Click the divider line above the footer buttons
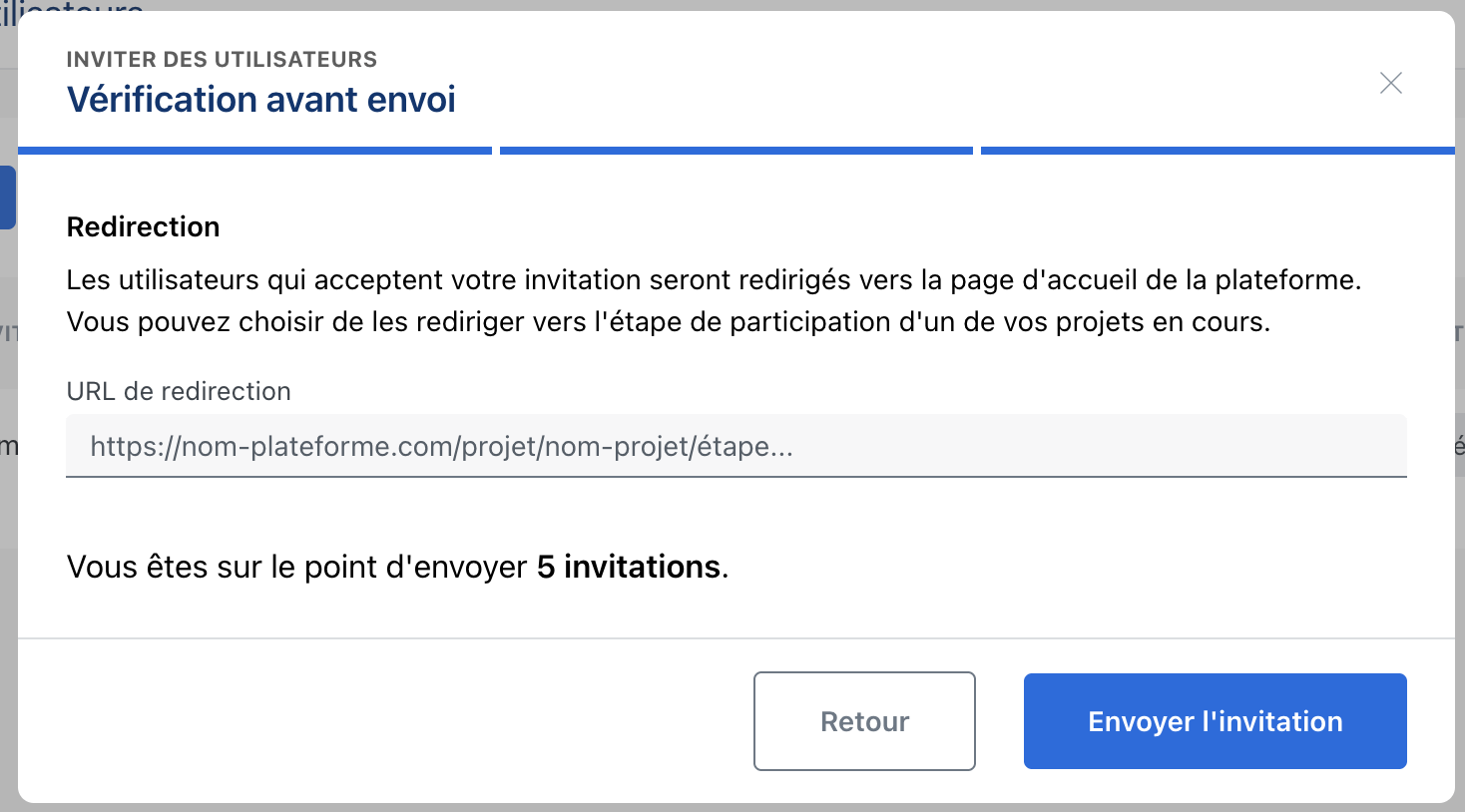1465x812 pixels. click(735, 637)
